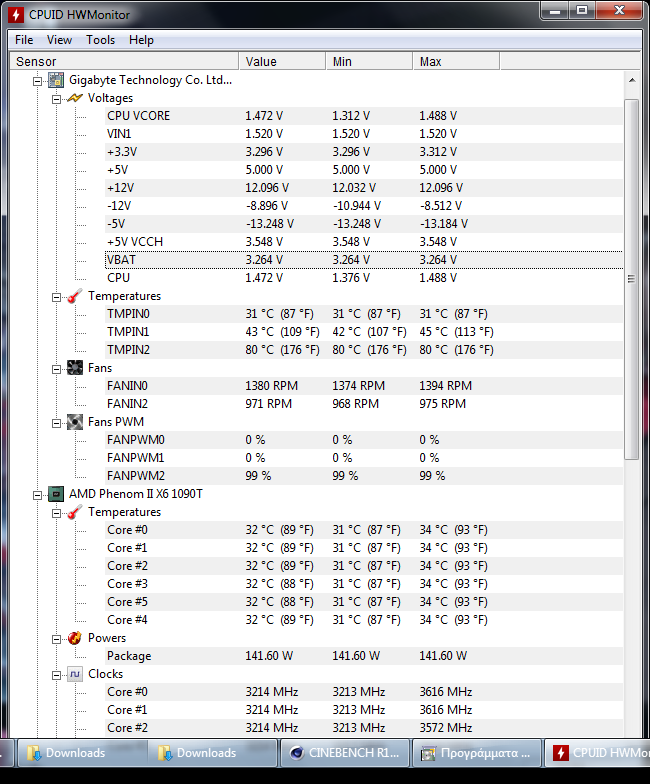Click the Max column header
The height and width of the screenshot is (784, 650).
[456, 62]
